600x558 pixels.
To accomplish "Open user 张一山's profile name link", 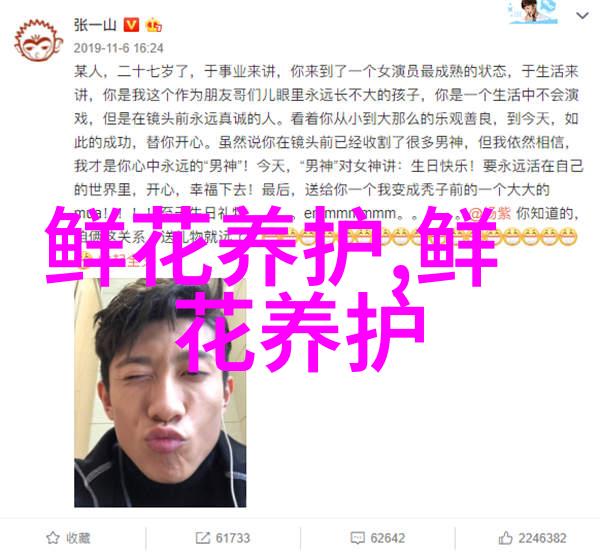I will (95, 25).
